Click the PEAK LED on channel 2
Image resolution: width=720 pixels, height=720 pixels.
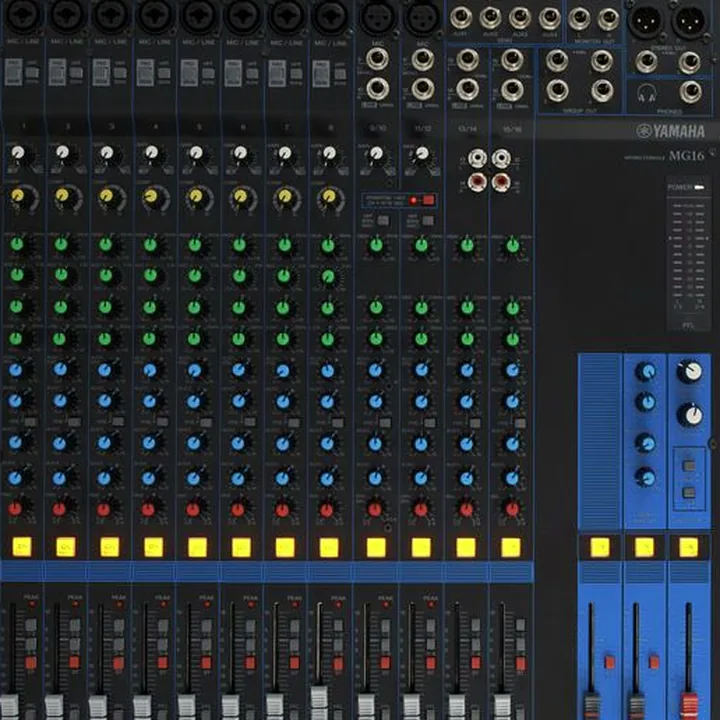tap(75, 604)
